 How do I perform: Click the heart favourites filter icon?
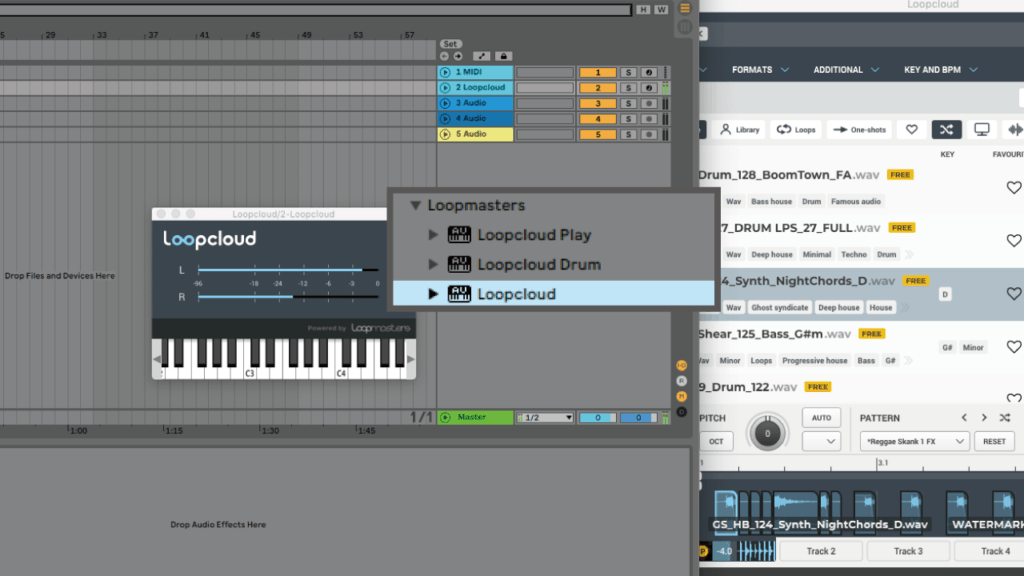(x=911, y=129)
